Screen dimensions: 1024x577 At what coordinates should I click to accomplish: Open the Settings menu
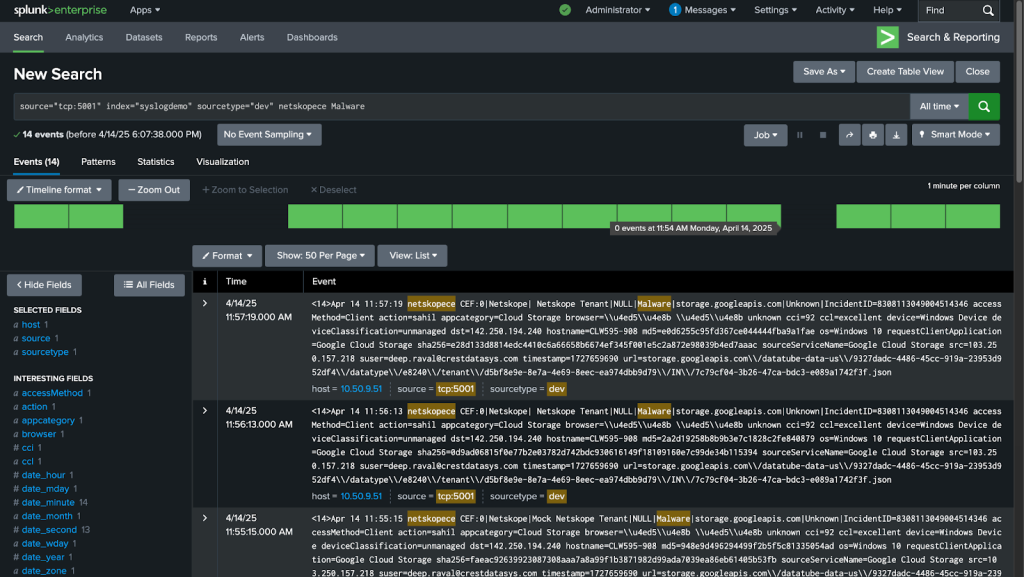point(775,10)
